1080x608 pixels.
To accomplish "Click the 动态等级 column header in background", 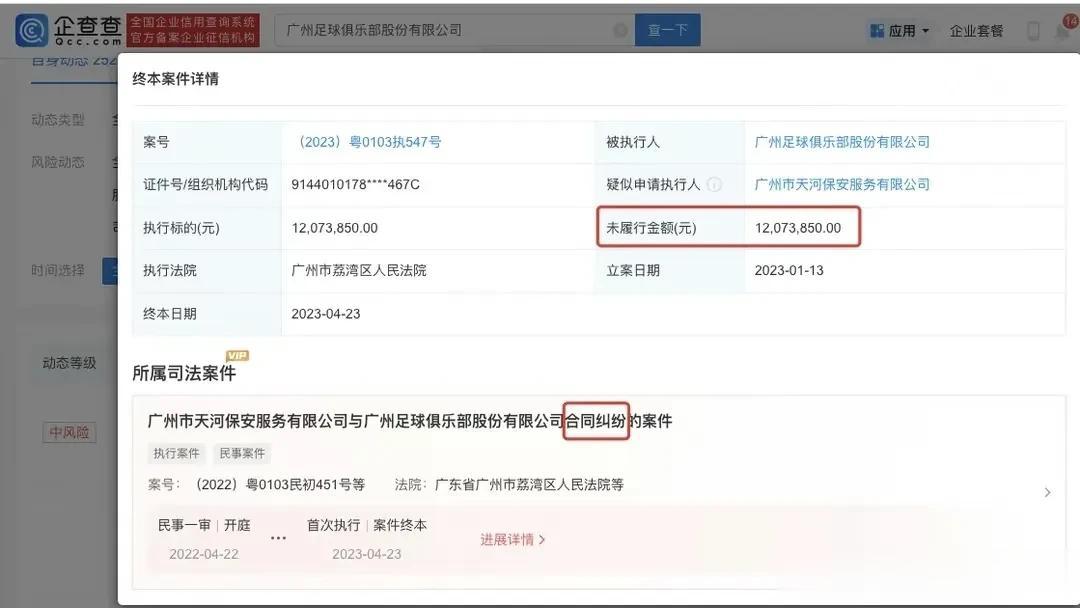I will (x=69, y=363).
